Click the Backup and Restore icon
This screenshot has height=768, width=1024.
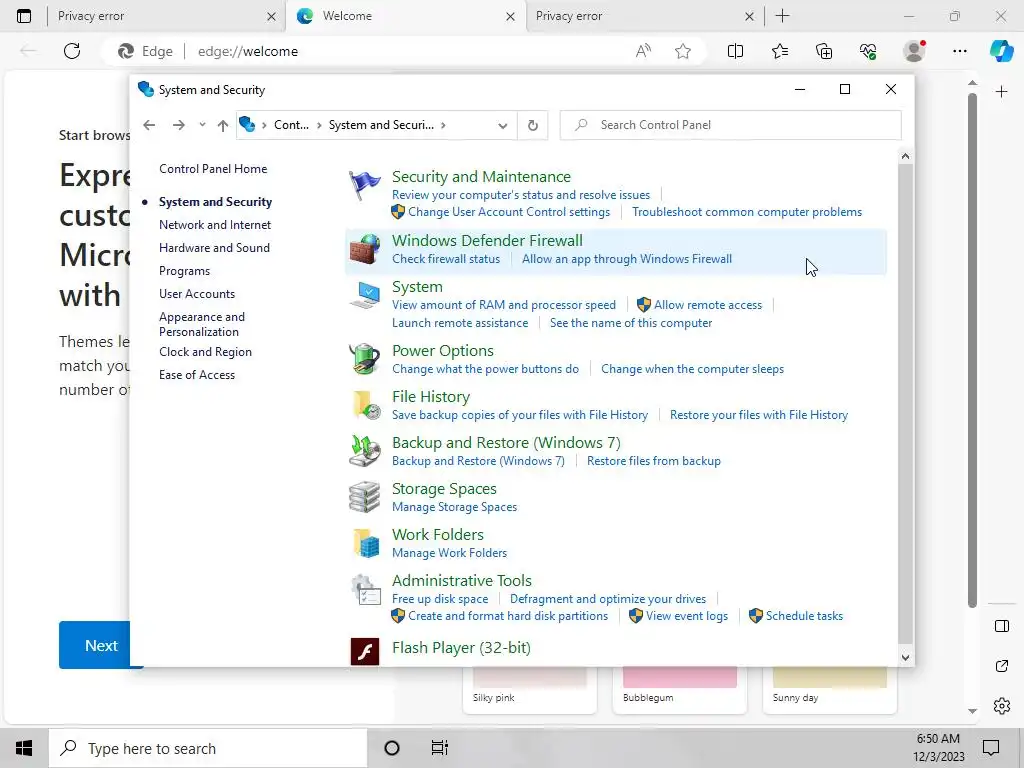(364, 451)
